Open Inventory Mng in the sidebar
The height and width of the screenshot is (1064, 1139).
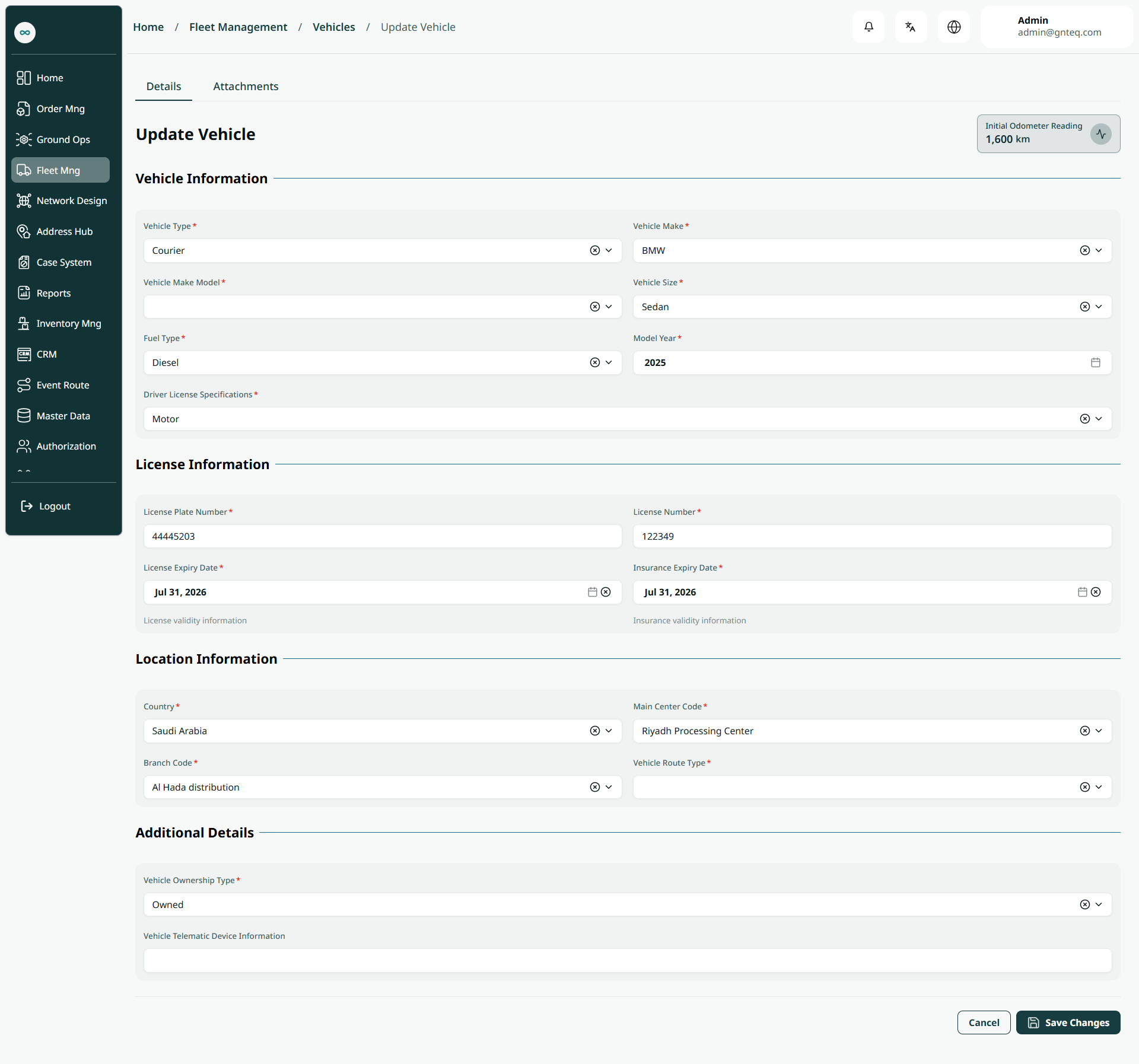pos(61,323)
